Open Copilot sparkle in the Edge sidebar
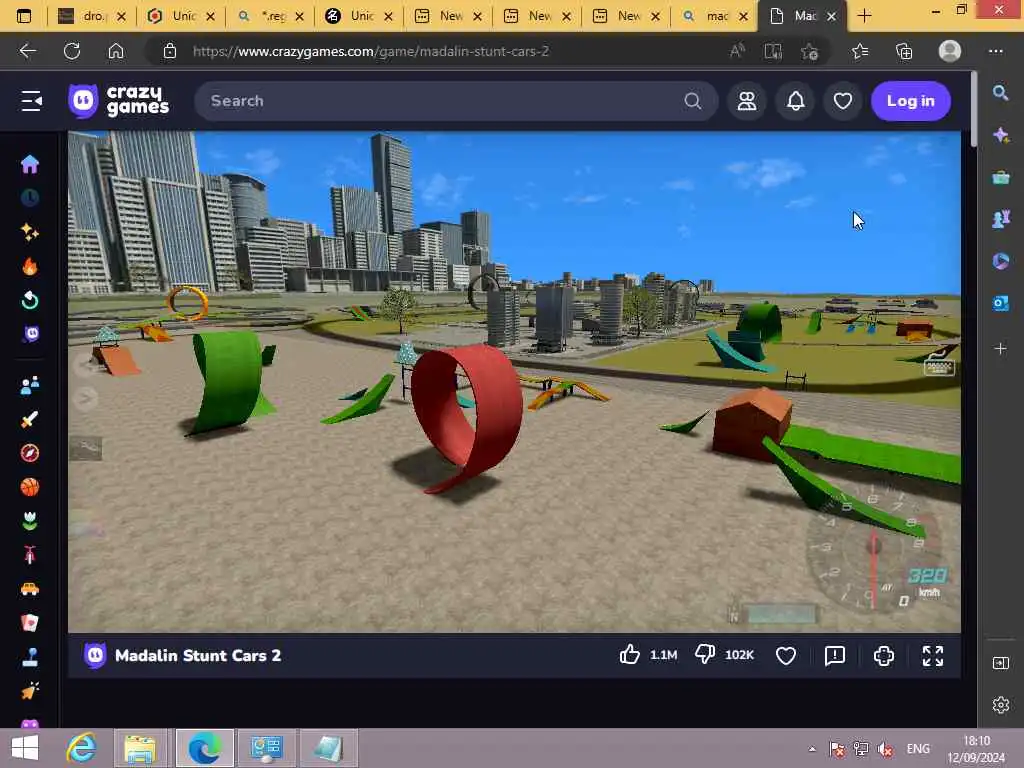Image resolution: width=1024 pixels, height=768 pixels. point(1000,135)
